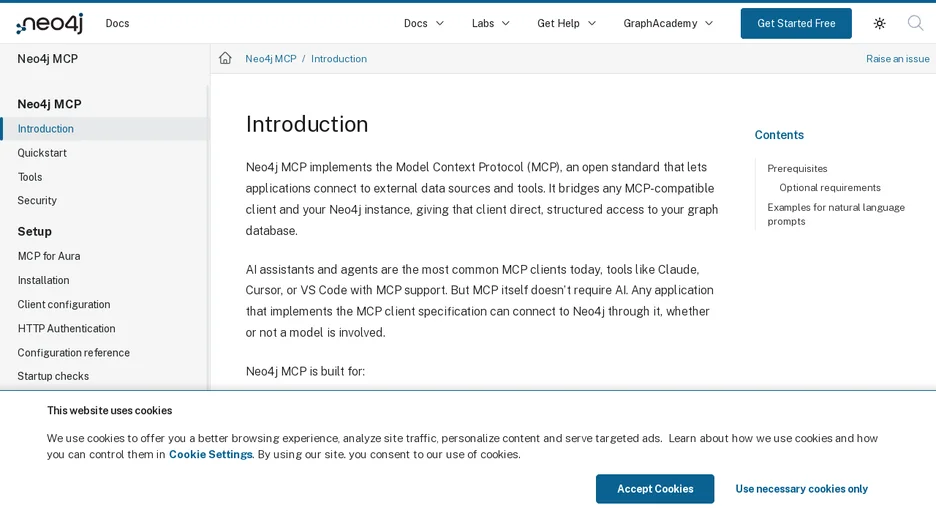The height and width of the screenshot is (527, 936).
Task: Open Installation sidebar page
Action: pyautogui.click(x=43, y=280)
